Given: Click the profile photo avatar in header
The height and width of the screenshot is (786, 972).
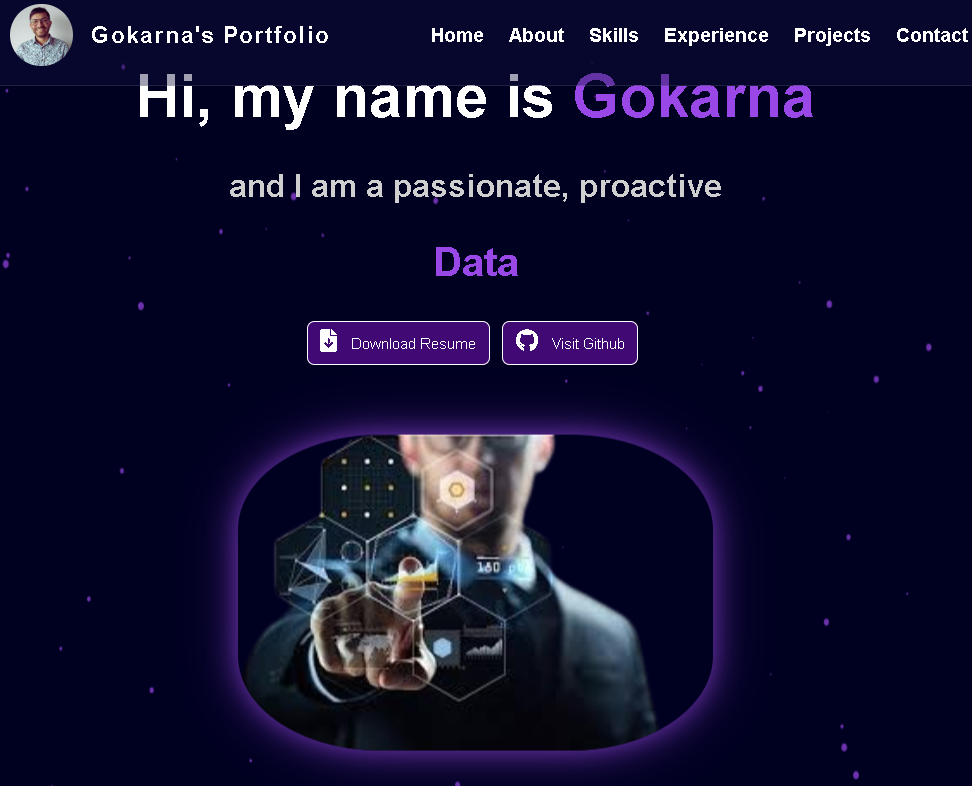Looking at the screenshot, I should [x=41, y=35].
